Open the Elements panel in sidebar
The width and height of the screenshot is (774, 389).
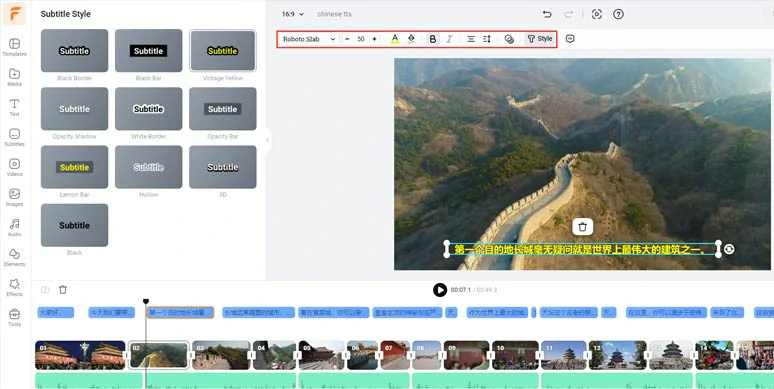coord(14,258)
